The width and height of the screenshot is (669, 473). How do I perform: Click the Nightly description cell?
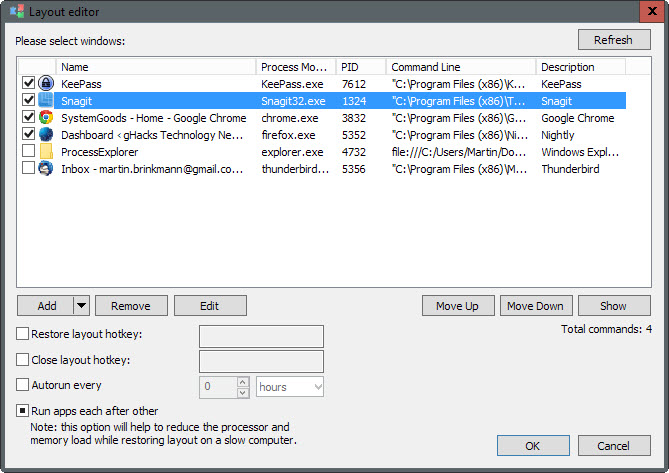(x=558, y=135)
